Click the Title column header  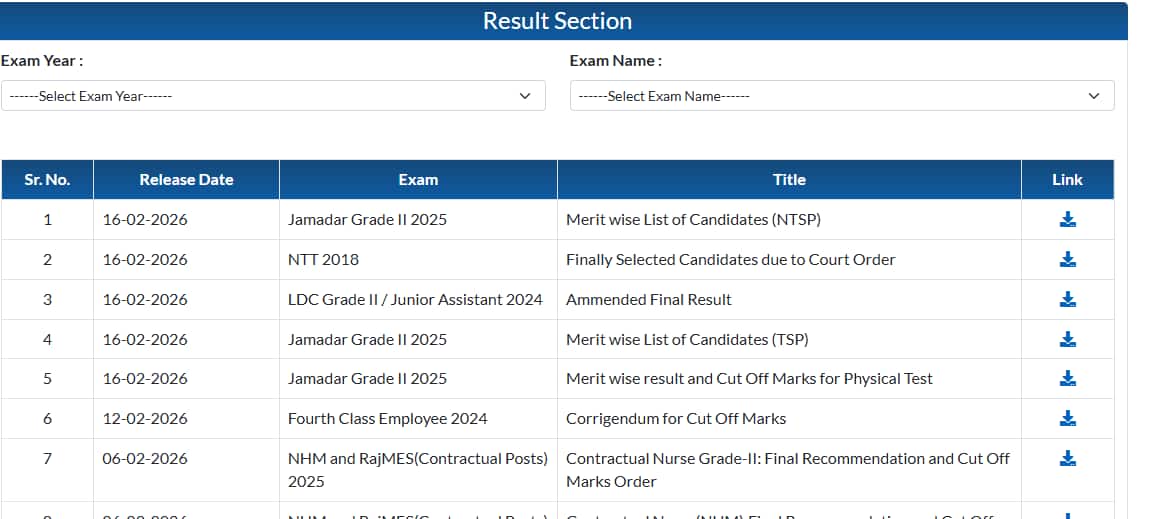point(789,180)
